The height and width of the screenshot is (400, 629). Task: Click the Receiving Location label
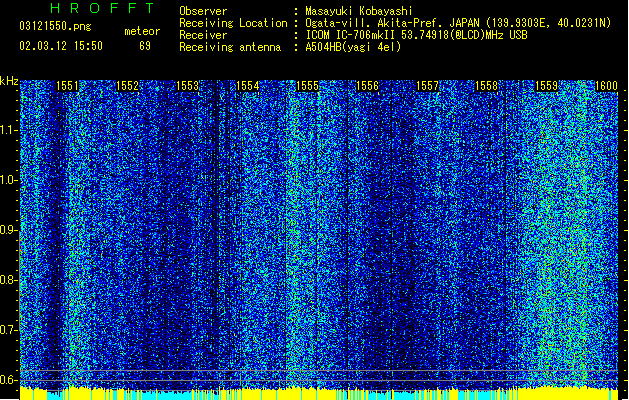(x=233, y=23)
